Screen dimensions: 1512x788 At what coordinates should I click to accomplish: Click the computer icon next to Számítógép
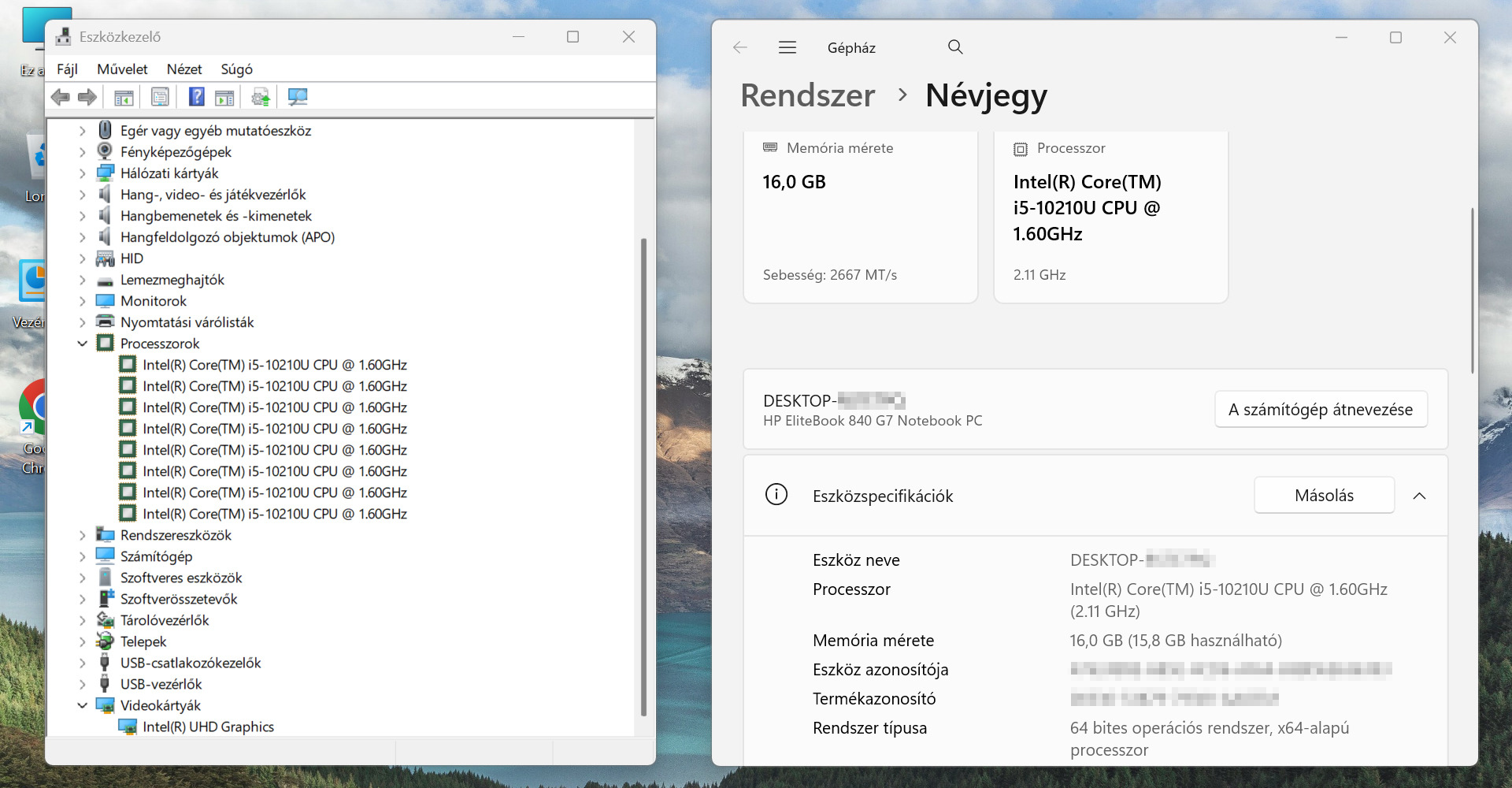coord(105,556)
